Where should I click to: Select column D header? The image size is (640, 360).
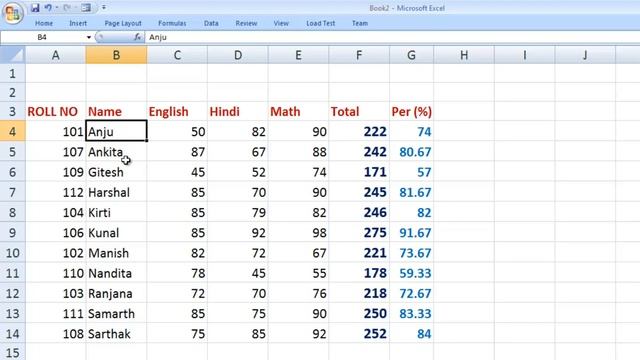click(x=238, y=55)
